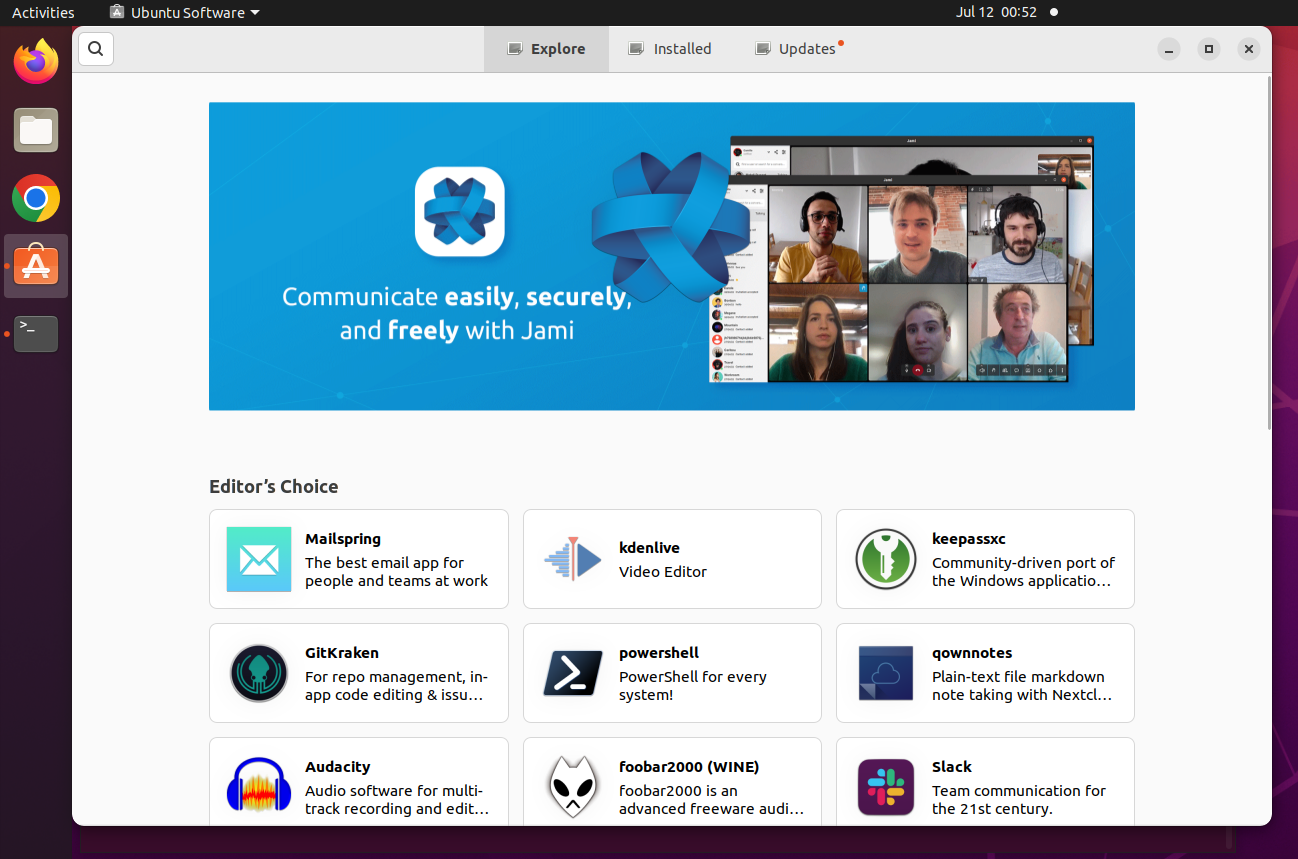Minimize the Ubuntu Software window
This screenshot has width=1298, height=859.
[1169, 48]
